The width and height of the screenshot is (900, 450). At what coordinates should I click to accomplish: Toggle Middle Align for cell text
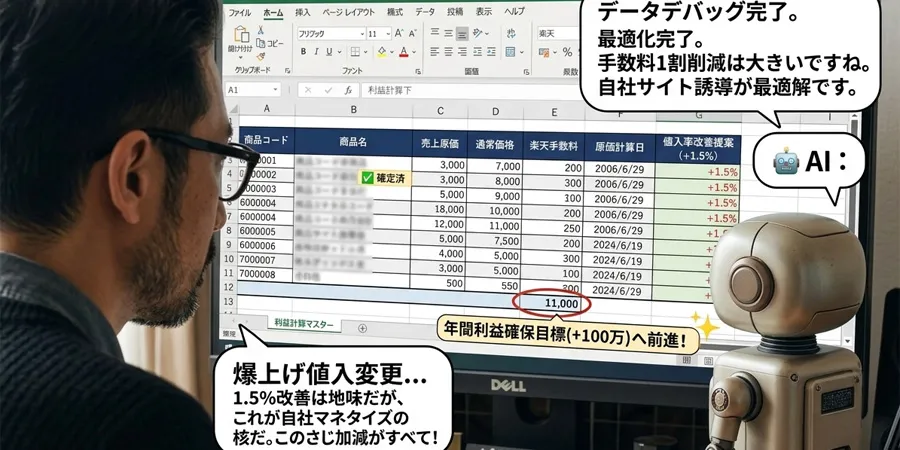[448, 33]
